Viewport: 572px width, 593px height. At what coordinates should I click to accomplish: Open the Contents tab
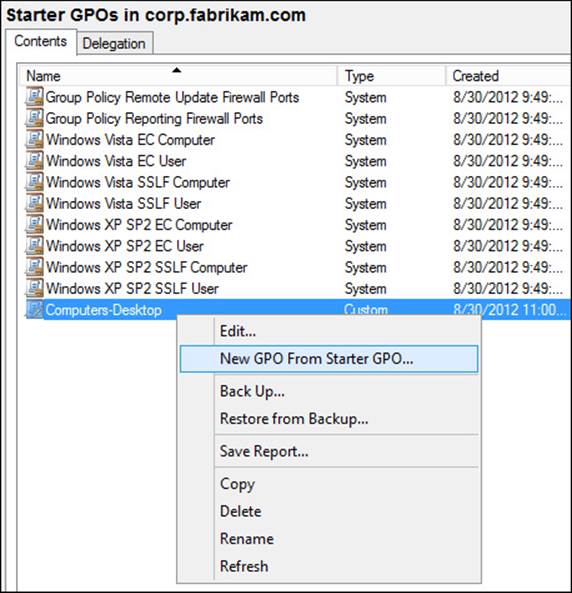coord(40,41)
